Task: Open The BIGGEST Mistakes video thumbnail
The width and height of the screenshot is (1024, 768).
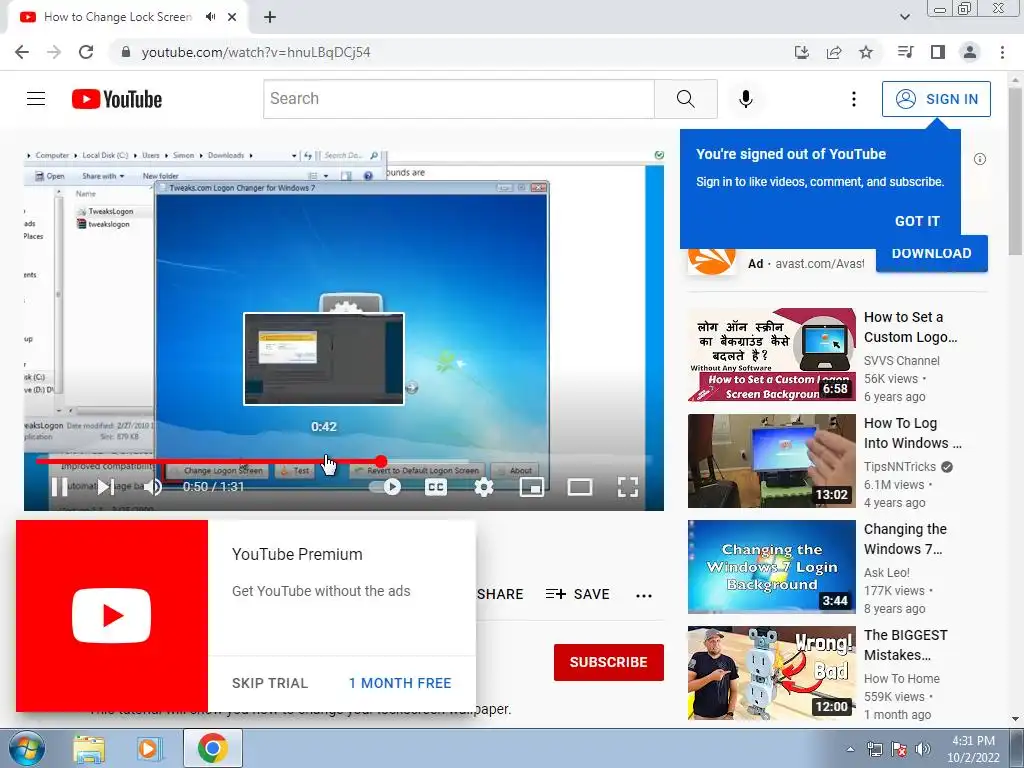Action: click(x=771, y=673)
